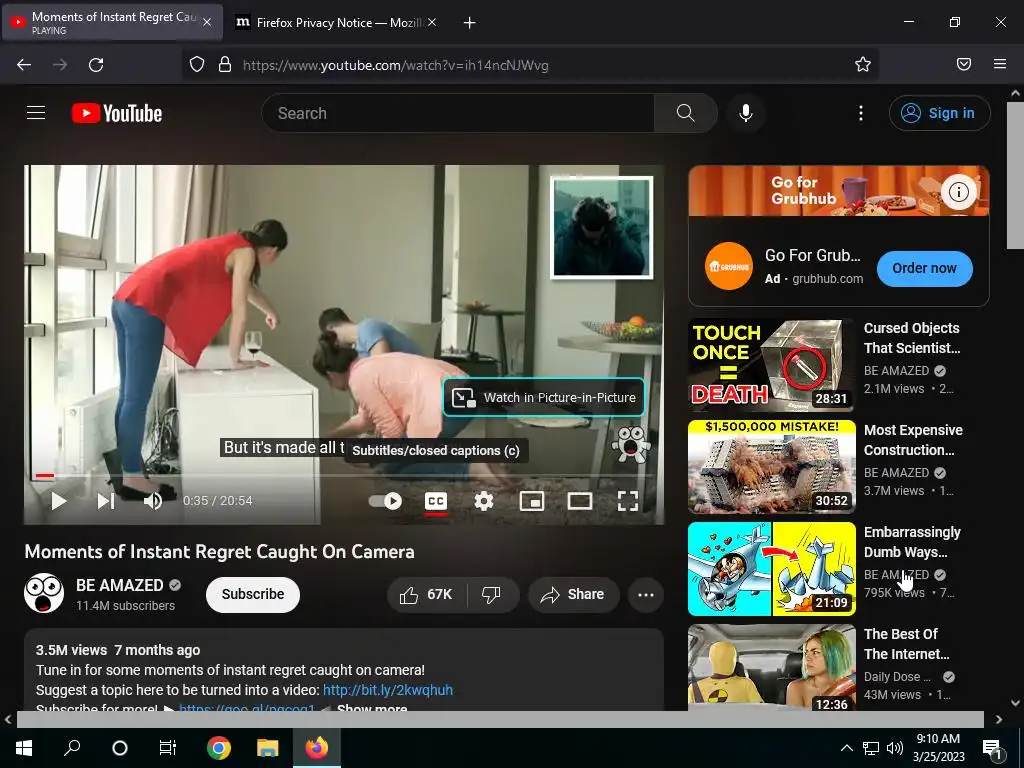Viewport: 1024px width, 768px height.
Task: Open Most Expensive Construction video thumbnail
Action: click(771, 466)
